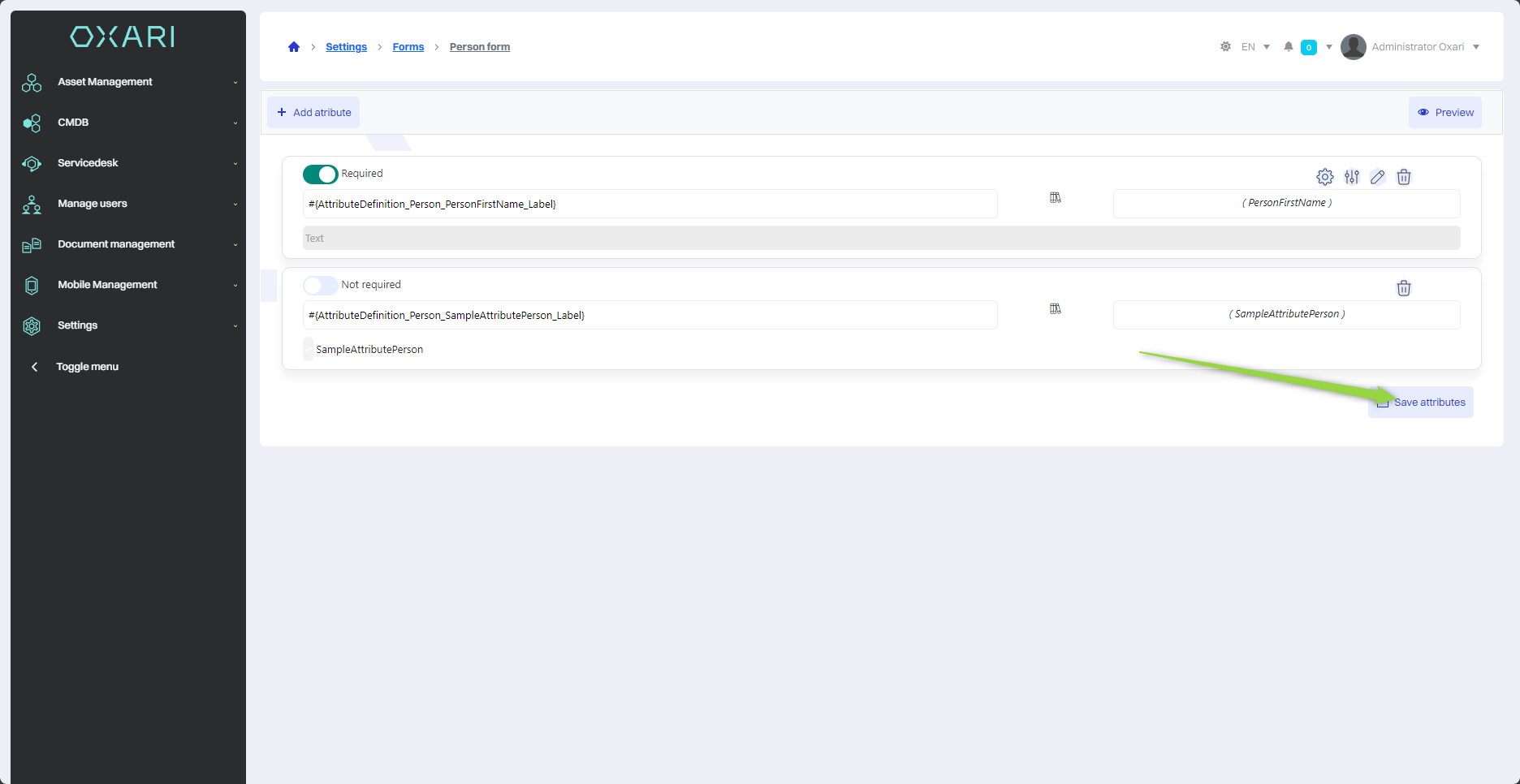1520x784 pixels.
Task: Open sliders options for PersonFirstName attribute
Action: coord(1351,177)
